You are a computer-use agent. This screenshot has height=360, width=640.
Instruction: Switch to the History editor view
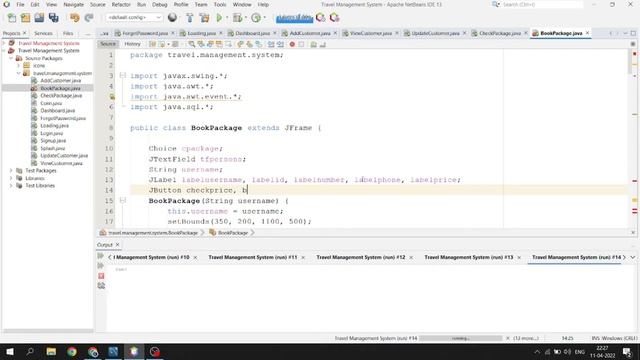pos(132,44)
